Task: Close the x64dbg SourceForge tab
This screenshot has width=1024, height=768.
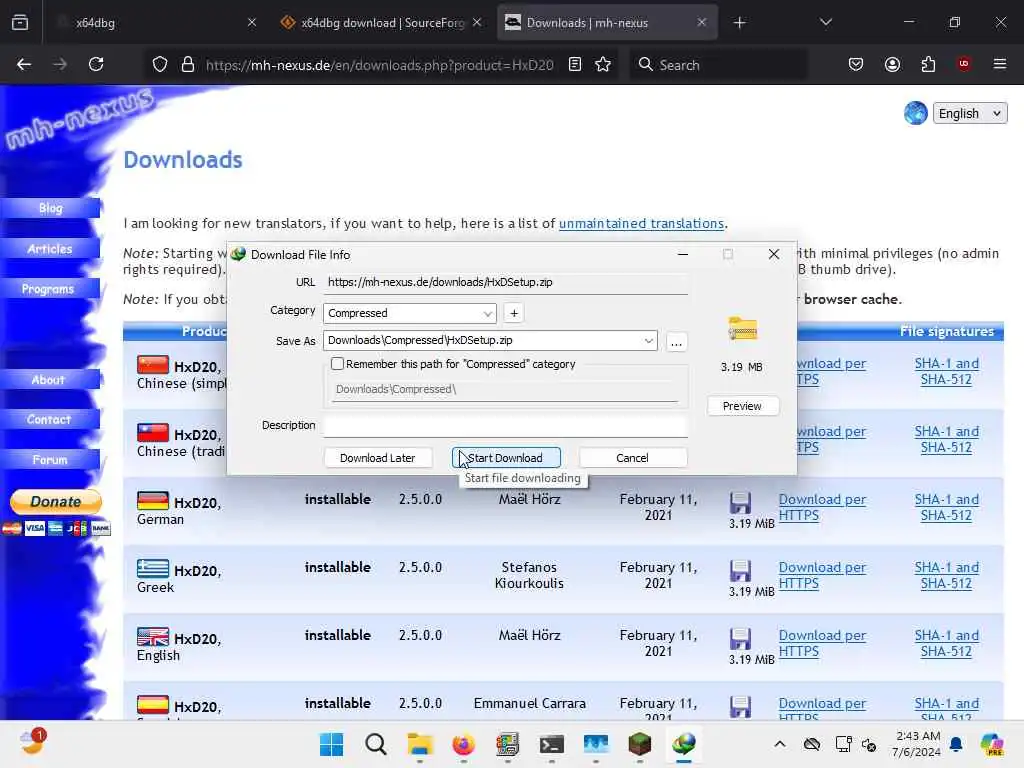Action: coord(477,22)
